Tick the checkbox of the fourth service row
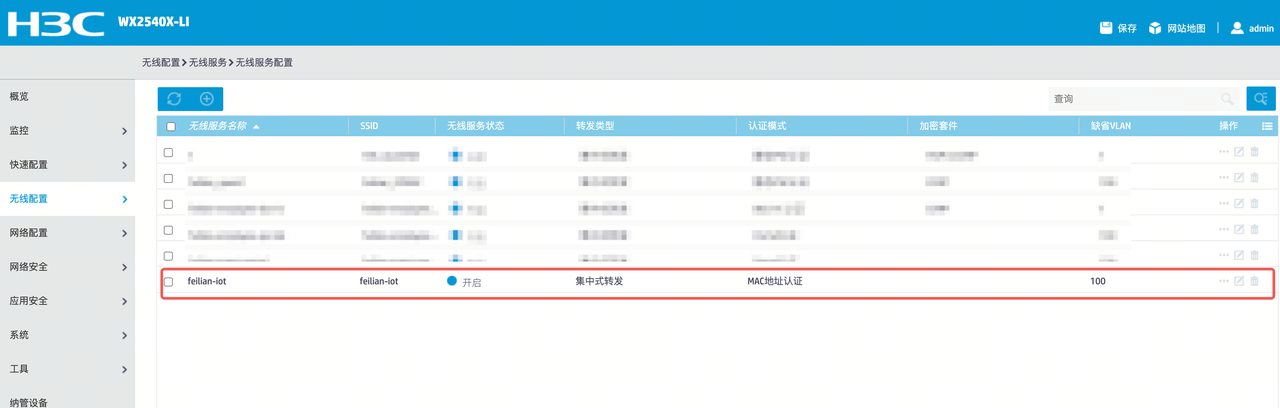 [169, 230]
